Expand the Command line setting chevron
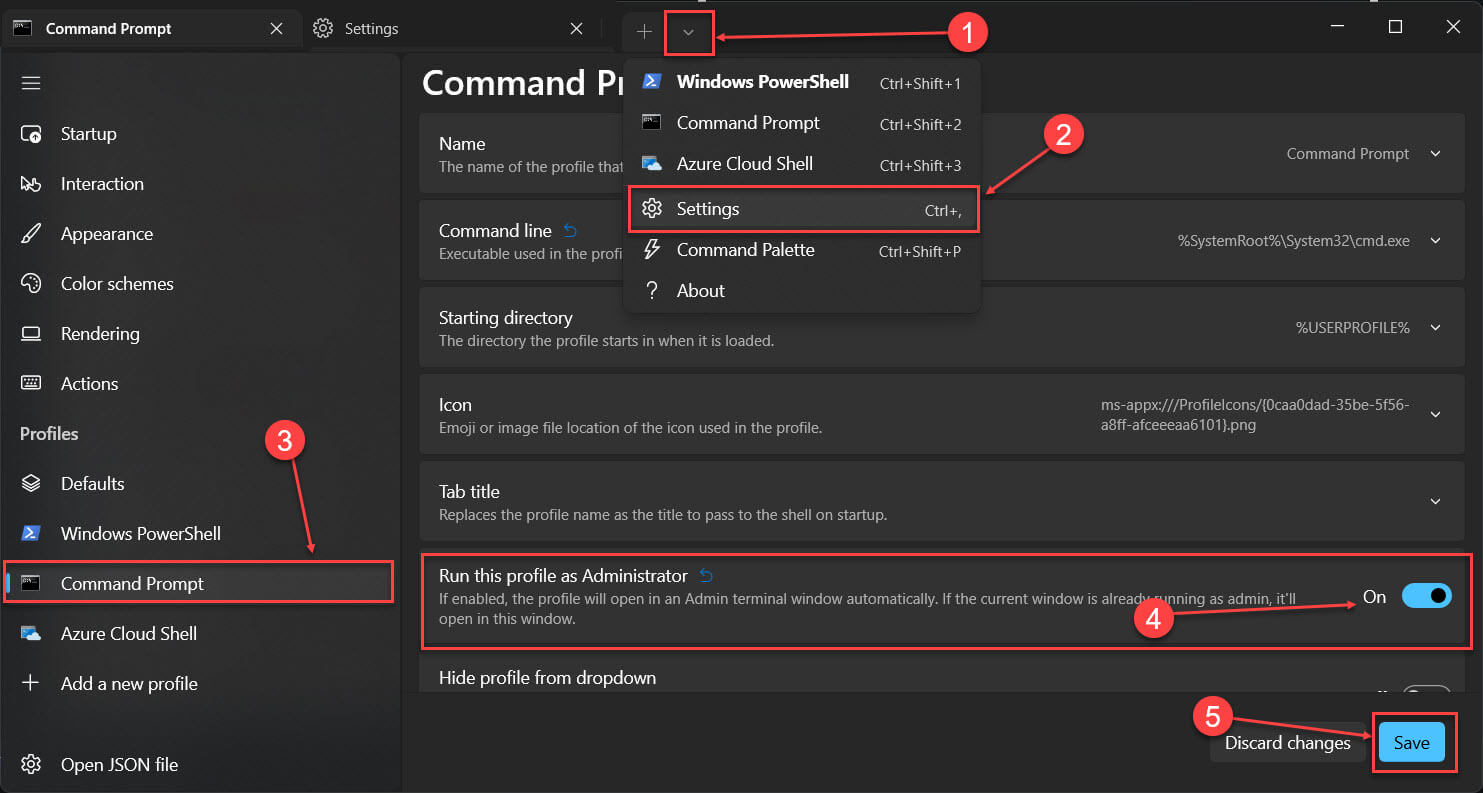This screenshot has height=793, width=1483. pyautogui.click(x=1435, y=241)
